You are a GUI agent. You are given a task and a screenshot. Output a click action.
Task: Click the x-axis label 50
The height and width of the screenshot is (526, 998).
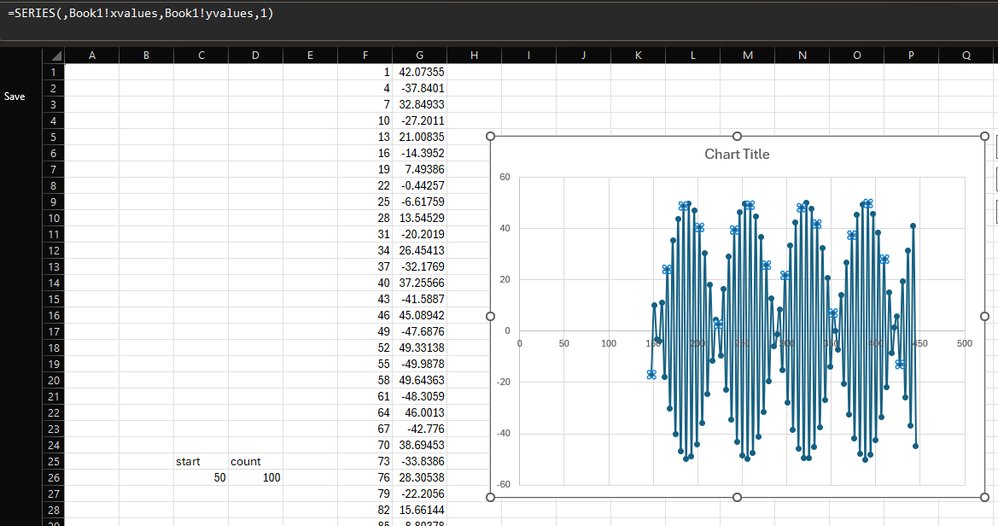(x=564, y=343)
